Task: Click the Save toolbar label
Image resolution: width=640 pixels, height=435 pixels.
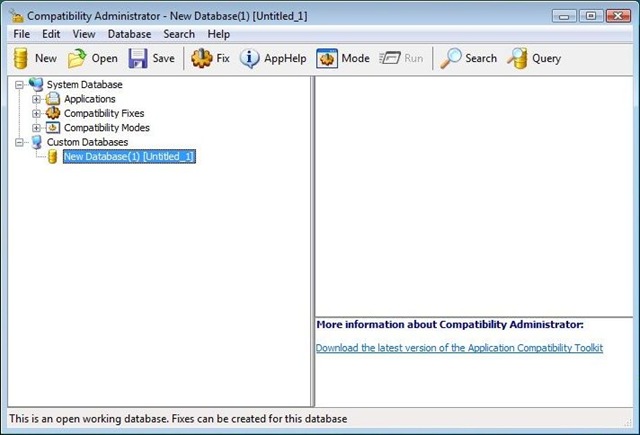Action: (164, 58)
